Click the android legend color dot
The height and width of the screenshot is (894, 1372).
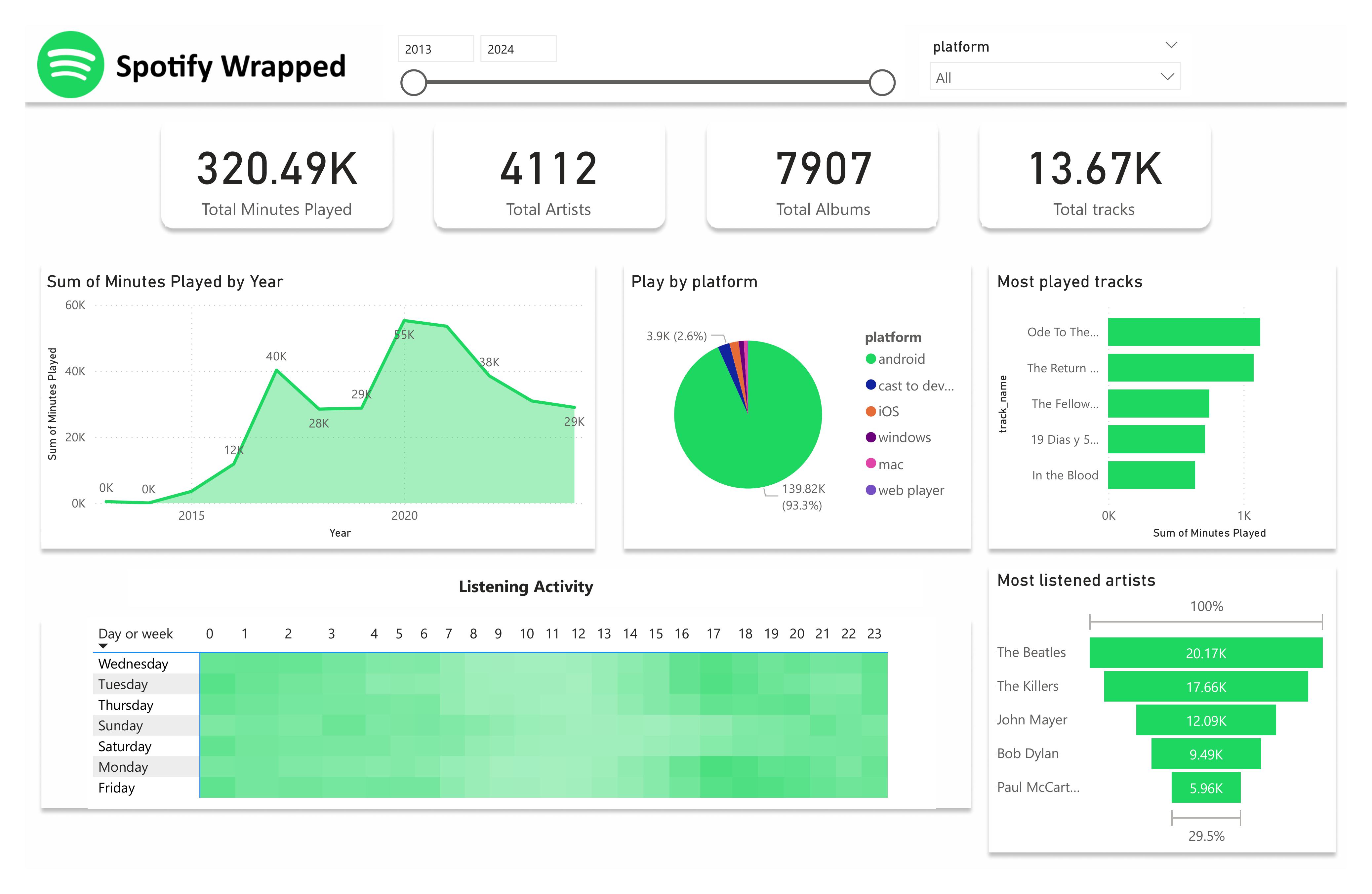[x=870, y=359]
